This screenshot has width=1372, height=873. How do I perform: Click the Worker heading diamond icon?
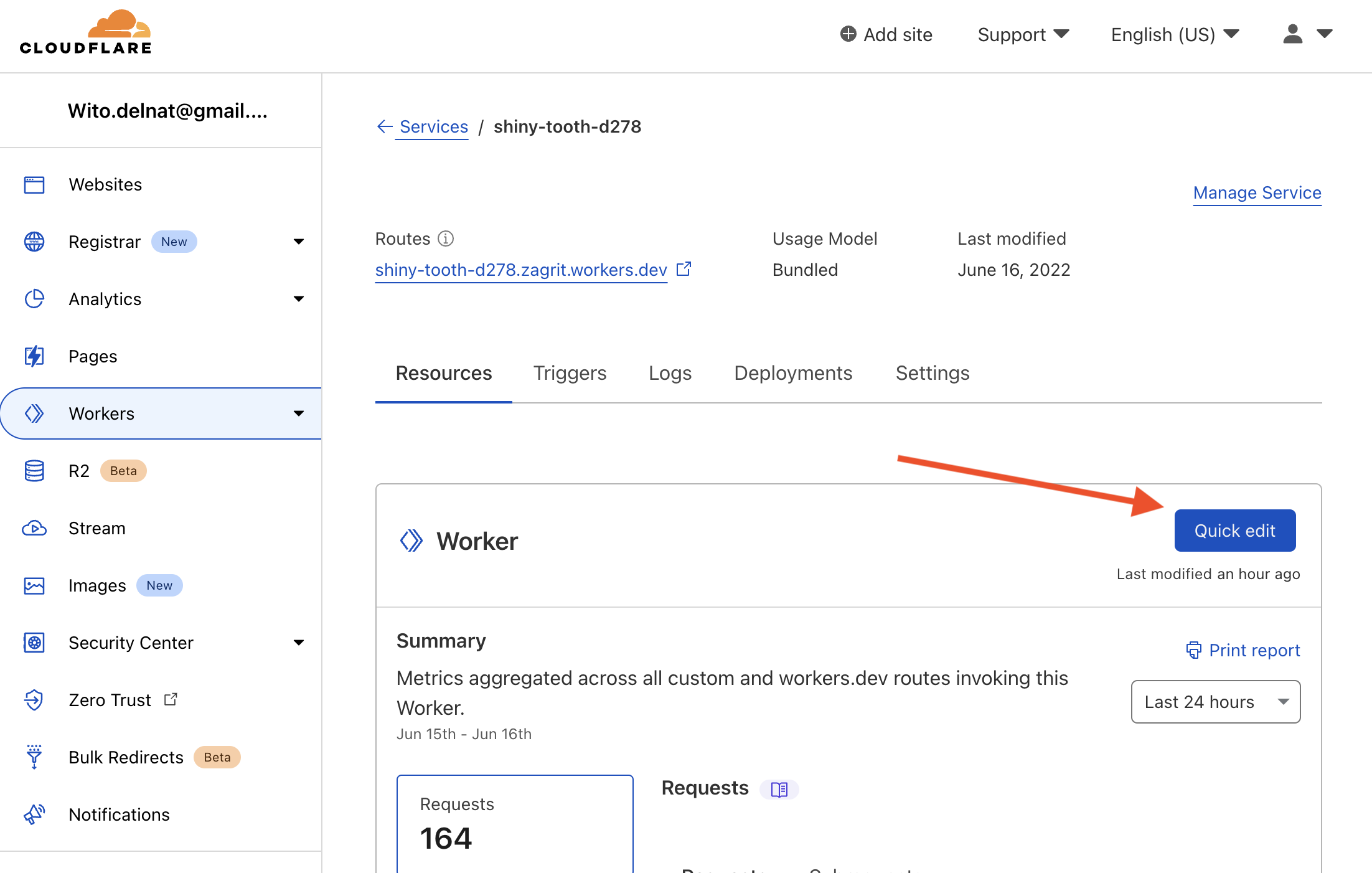click(411, 540)
